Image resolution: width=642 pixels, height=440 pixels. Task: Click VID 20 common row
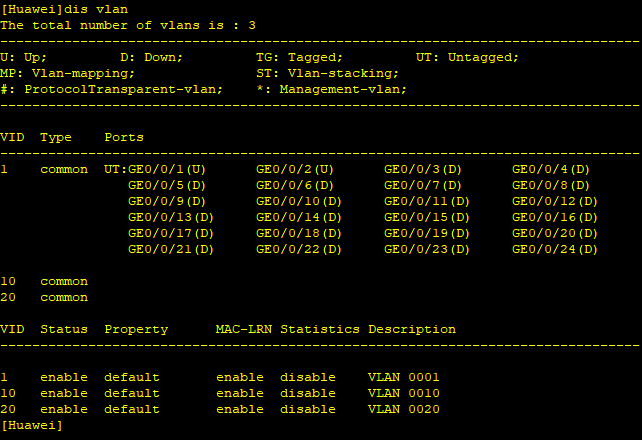[x=44, y=298]
